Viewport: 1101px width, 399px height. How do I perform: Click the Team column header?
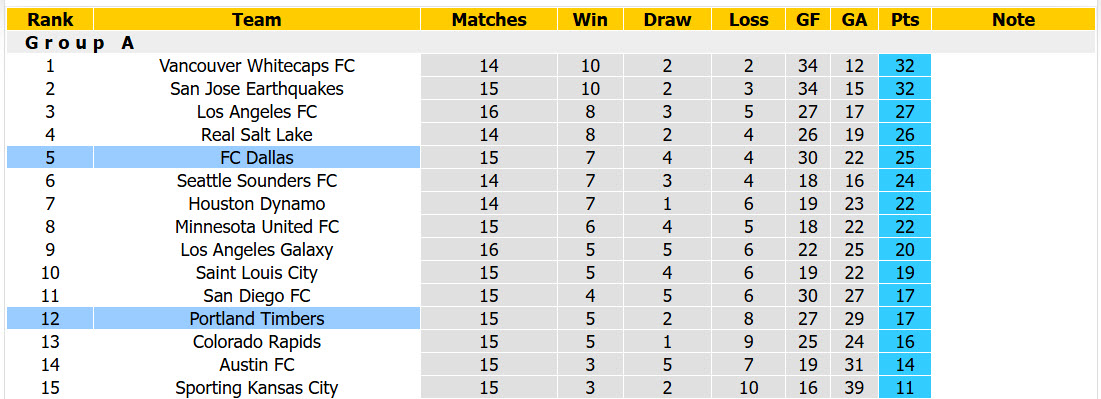pos(257,20)
